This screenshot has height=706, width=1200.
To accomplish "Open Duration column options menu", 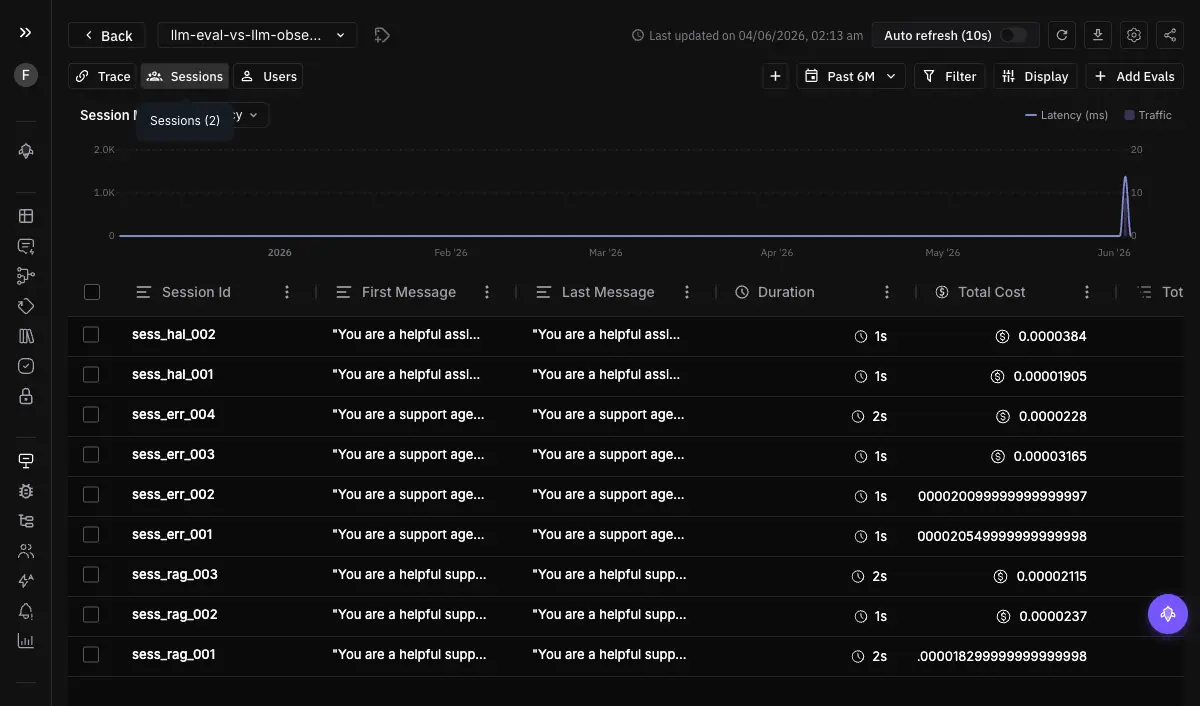I will [x=887, y=292].
